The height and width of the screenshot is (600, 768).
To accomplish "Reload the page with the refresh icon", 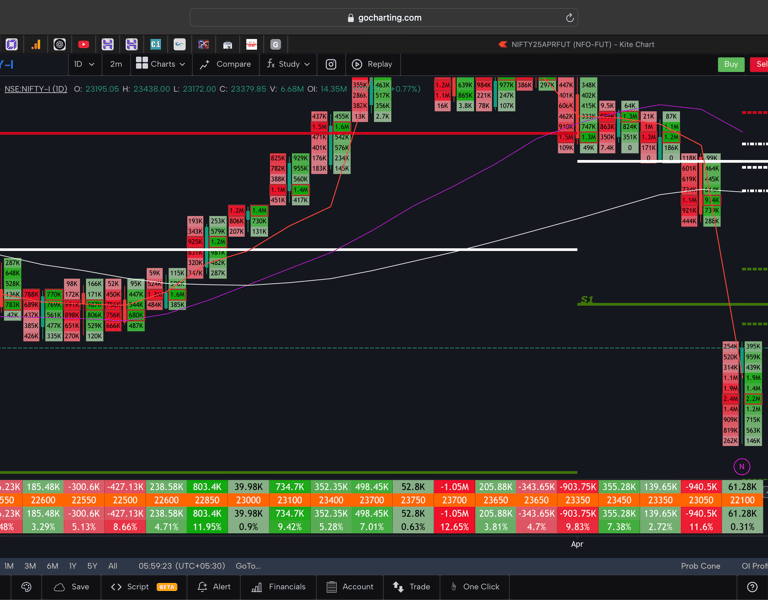I will [x=570, y=18].
